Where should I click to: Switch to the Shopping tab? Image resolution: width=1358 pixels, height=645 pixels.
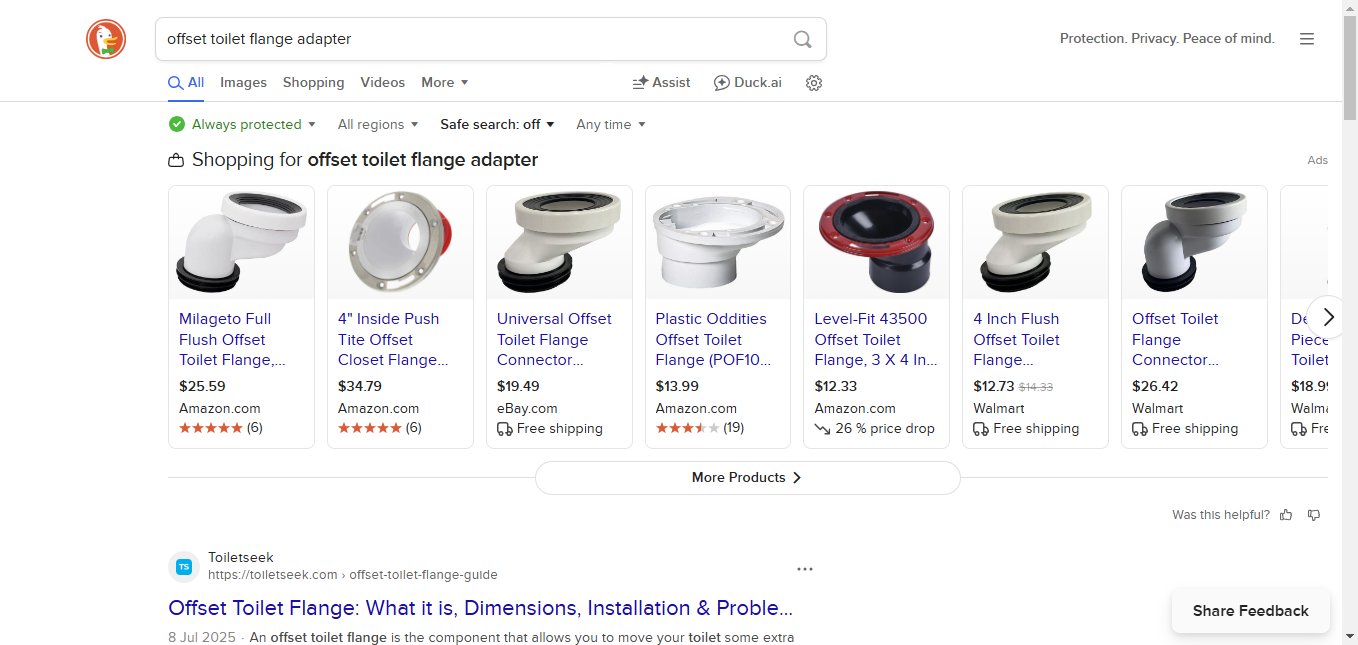click(x=313, y=83)
